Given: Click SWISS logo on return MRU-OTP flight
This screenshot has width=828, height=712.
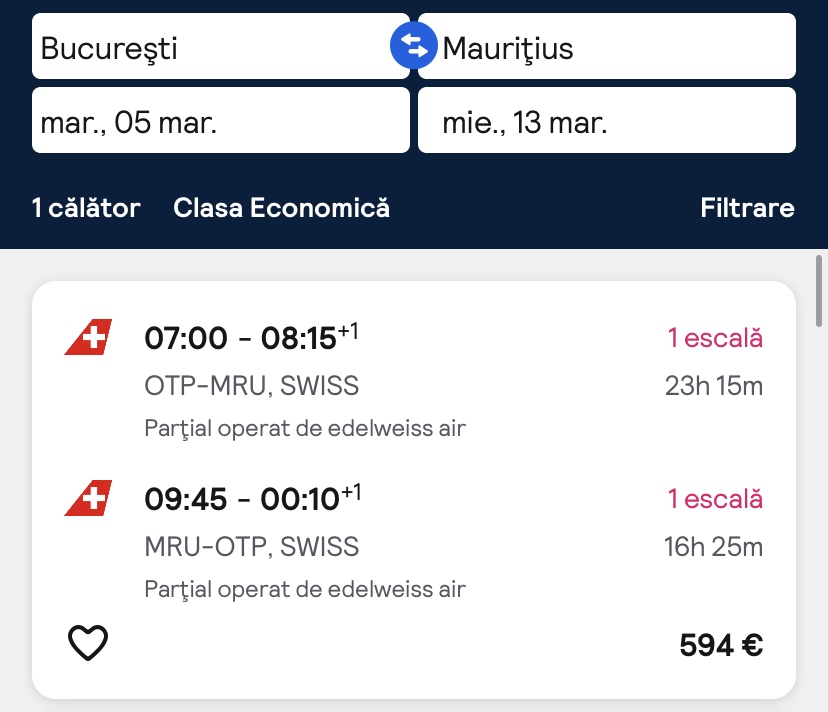Looking at the screenshot, I should coord(88,498).
